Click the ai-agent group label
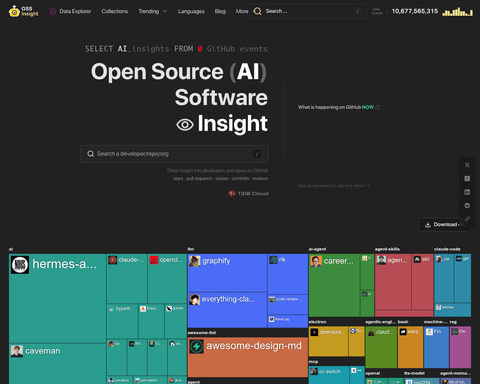This screenshot has width=480, height=384. click(x=317, y=249)
